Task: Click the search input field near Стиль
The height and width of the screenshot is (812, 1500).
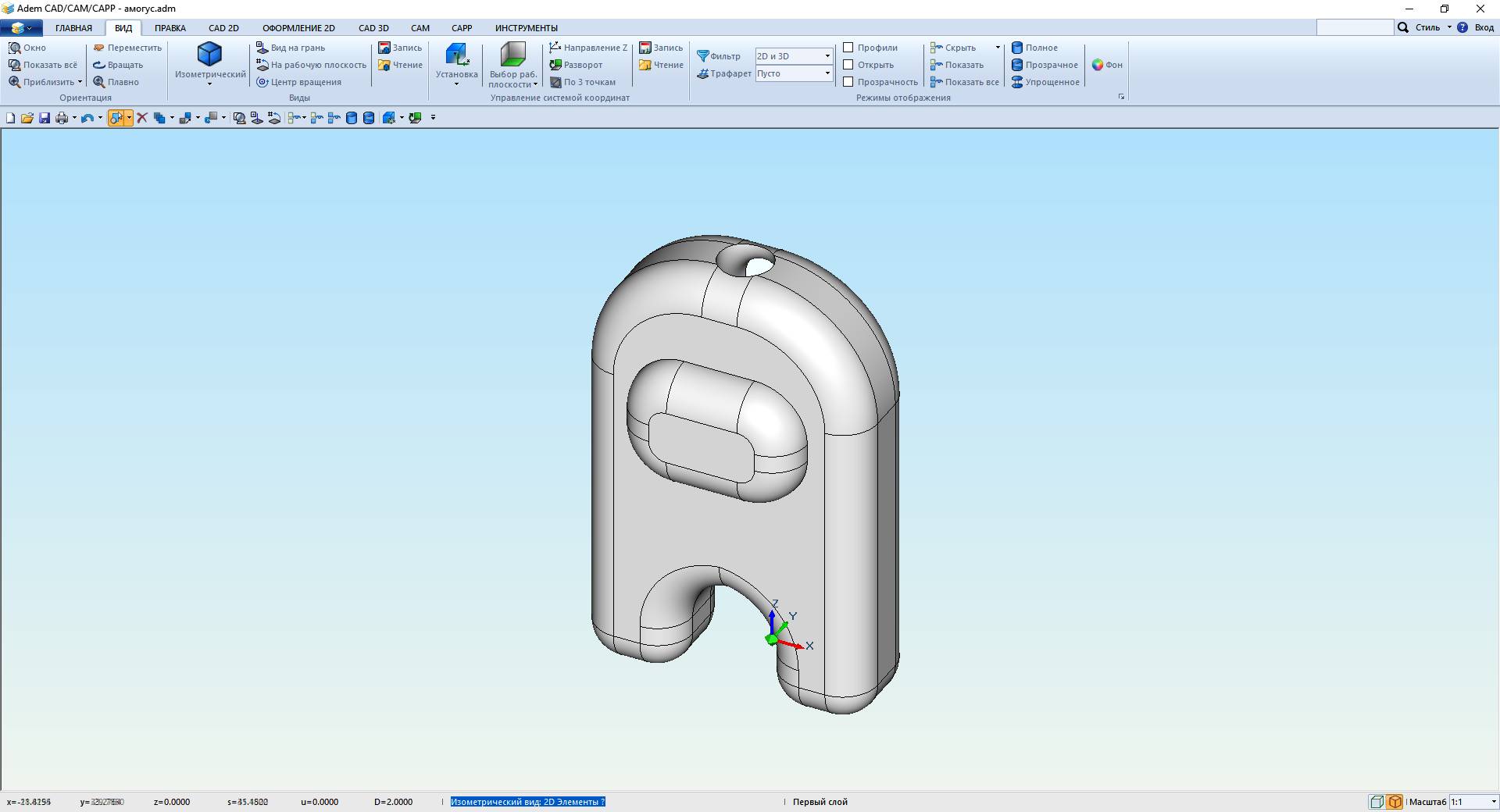Action: (x=1355, y=27)
